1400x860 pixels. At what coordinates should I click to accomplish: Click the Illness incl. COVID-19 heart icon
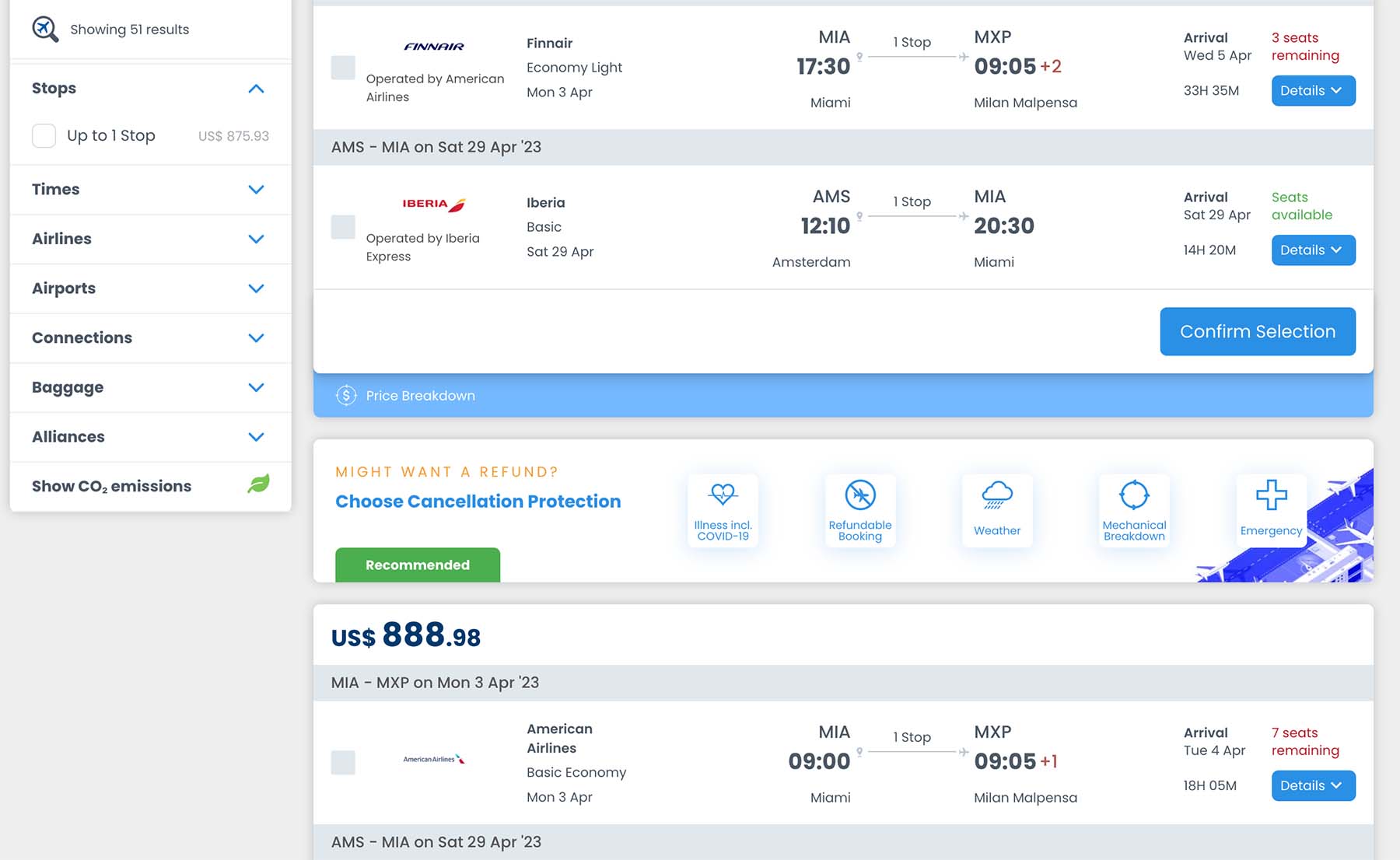[723, 495]
